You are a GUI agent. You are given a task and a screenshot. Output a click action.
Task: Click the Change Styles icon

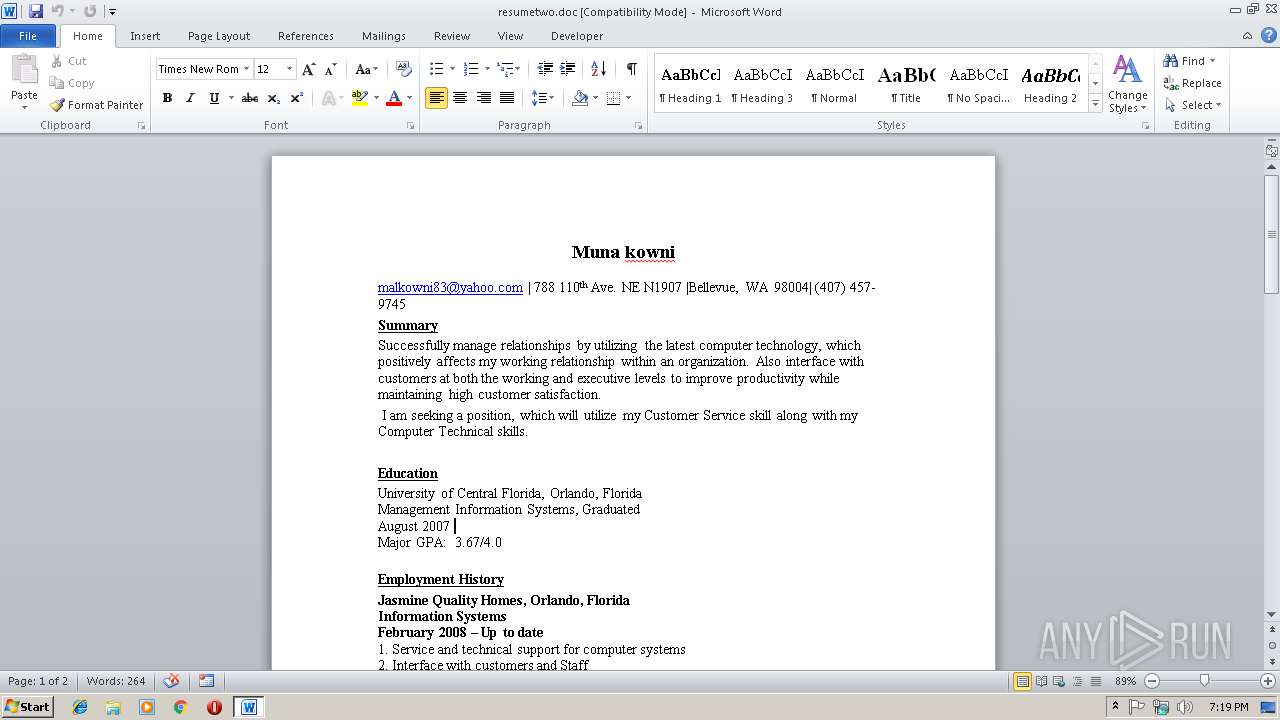1127,85
